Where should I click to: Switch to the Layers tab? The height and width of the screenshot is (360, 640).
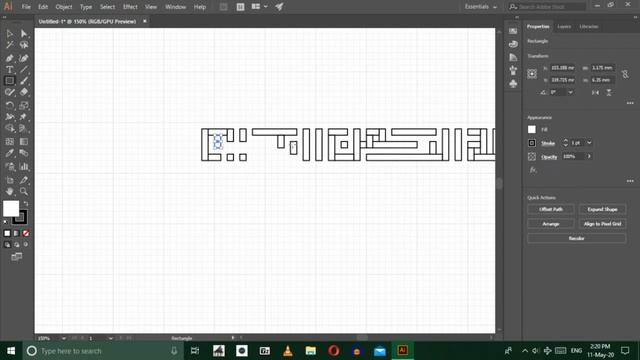point(564,27)
